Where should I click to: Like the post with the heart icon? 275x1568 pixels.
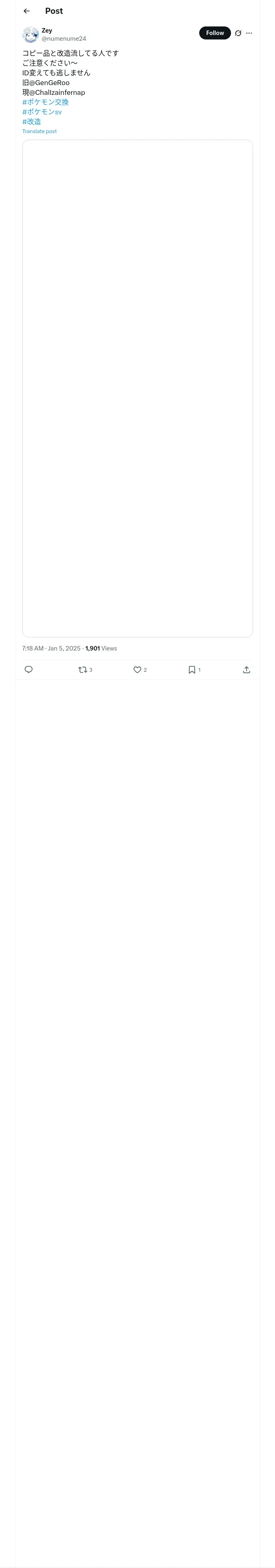click(x=137, y=670)
